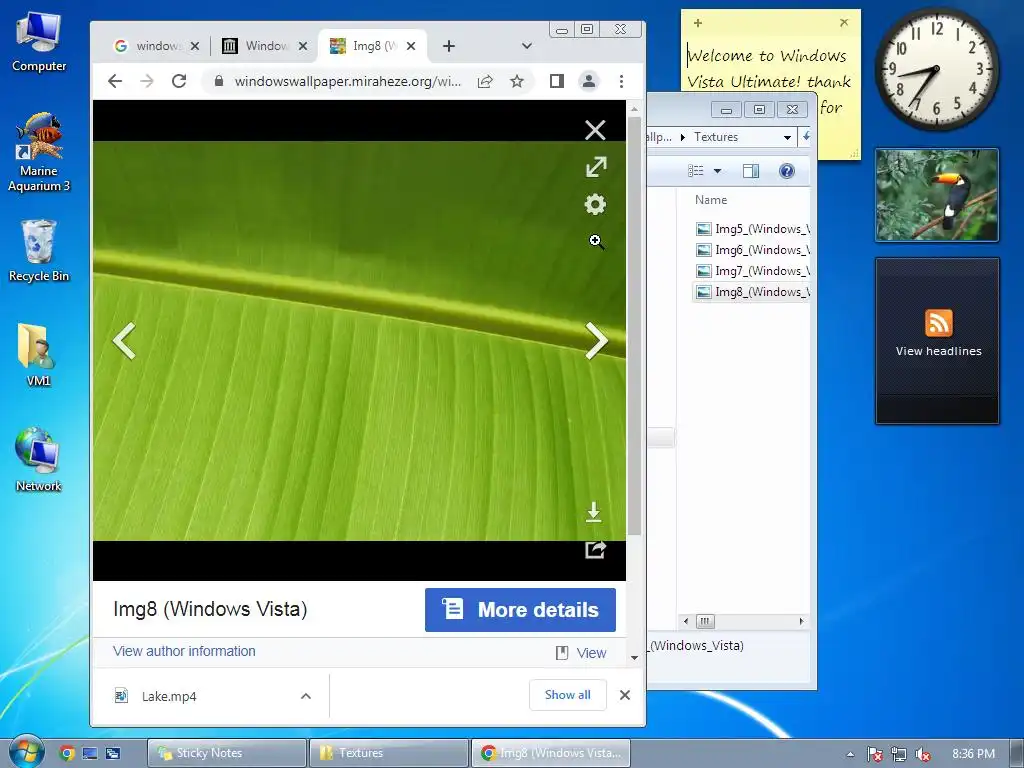Open View author information link
The height and width of the screenshot is (768, 1024).
point(184,651)
